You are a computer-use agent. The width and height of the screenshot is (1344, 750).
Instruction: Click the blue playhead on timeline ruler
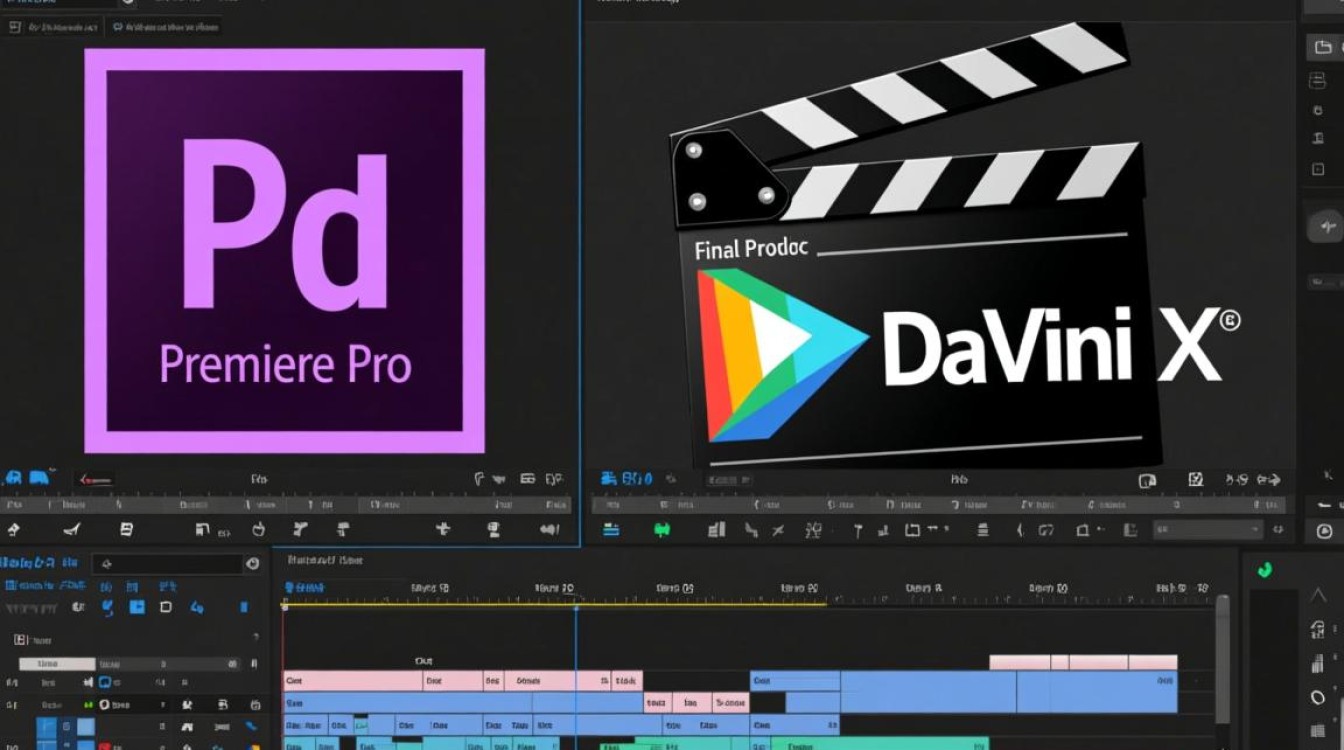pos(576,600)
